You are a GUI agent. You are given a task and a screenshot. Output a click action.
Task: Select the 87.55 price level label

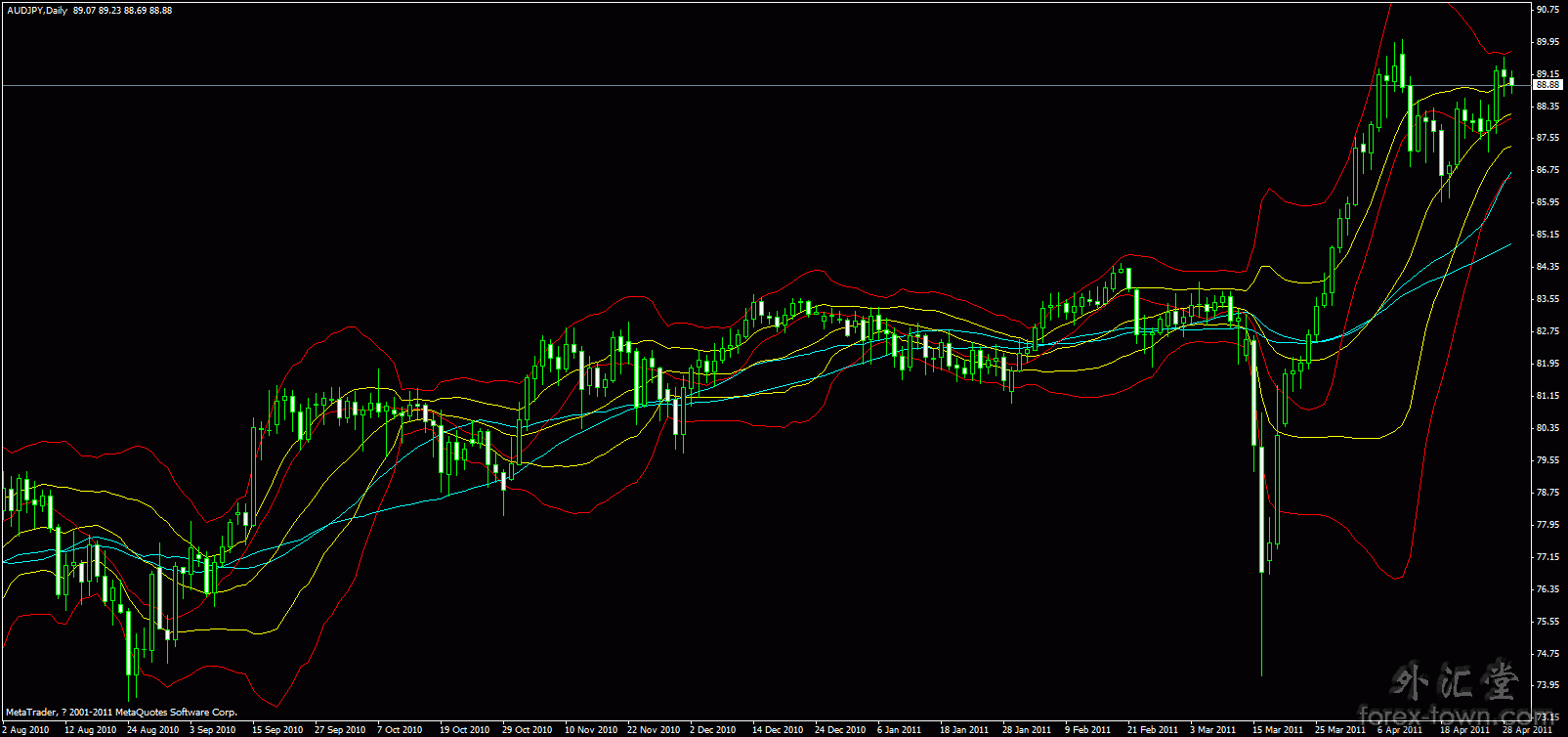click(x=1548, y=138)
